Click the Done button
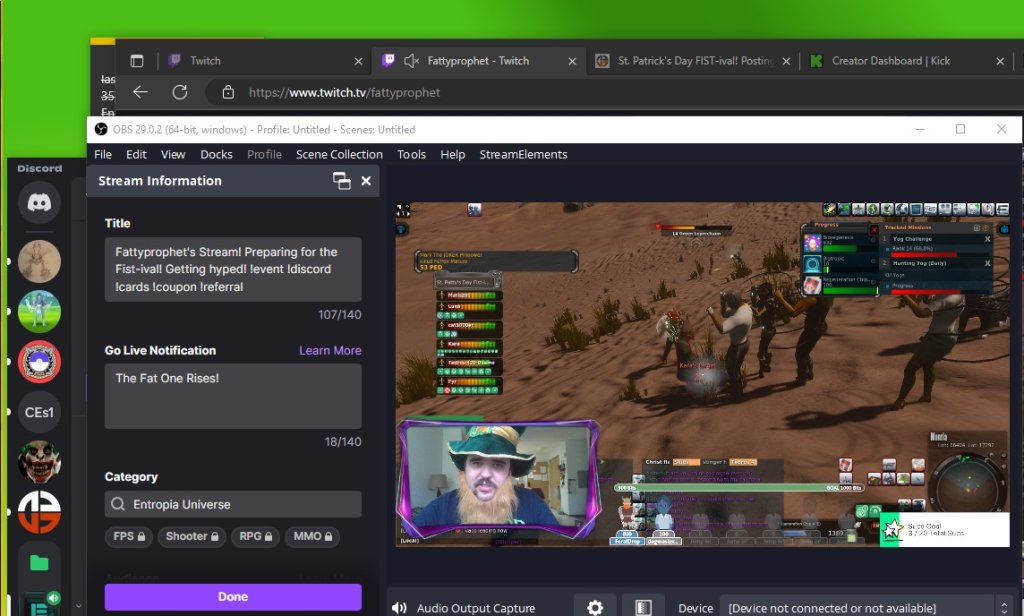1024x616 pixels. tap(233, 596)
